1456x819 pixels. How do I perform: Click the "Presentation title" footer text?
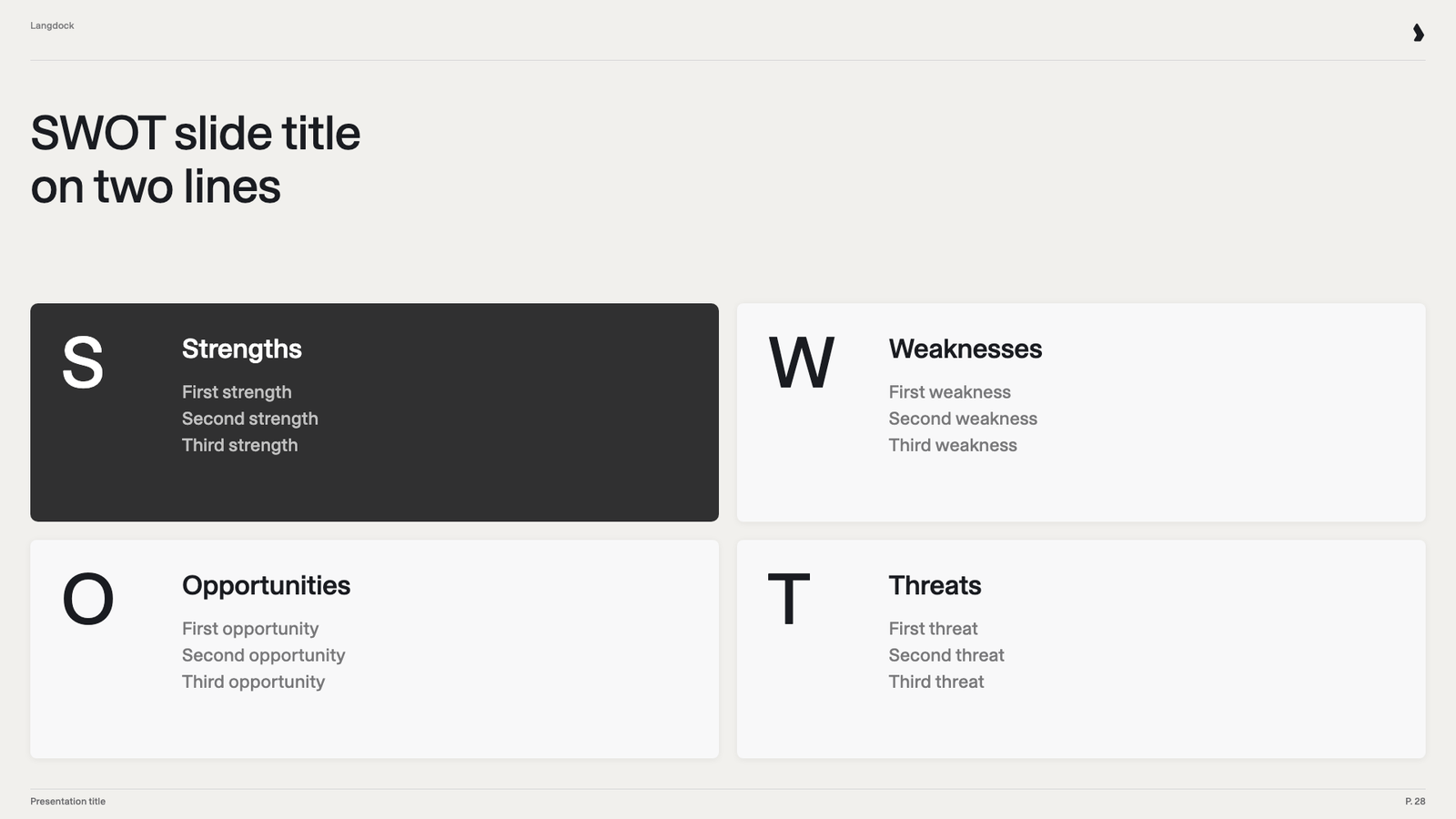(68, 802)
